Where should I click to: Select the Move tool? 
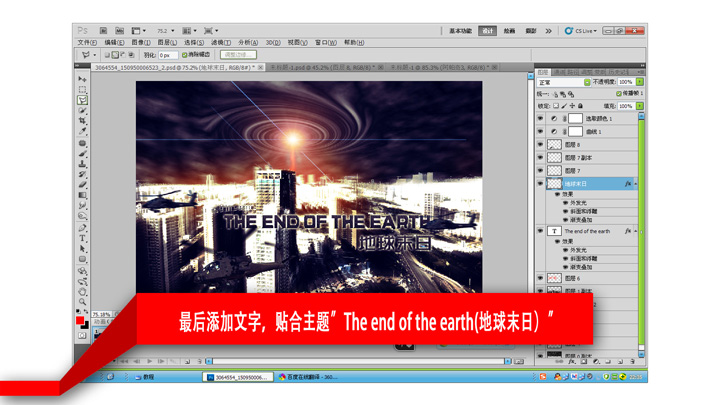pyautogui.click(x=82, y=79)
